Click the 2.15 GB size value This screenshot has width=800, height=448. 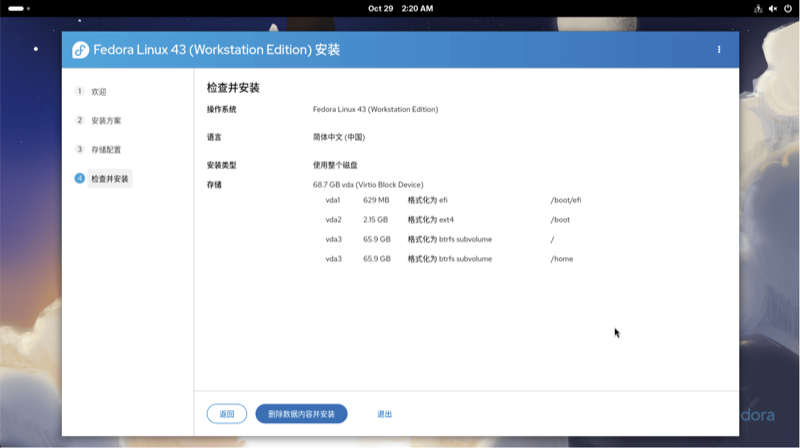point(376,220)
